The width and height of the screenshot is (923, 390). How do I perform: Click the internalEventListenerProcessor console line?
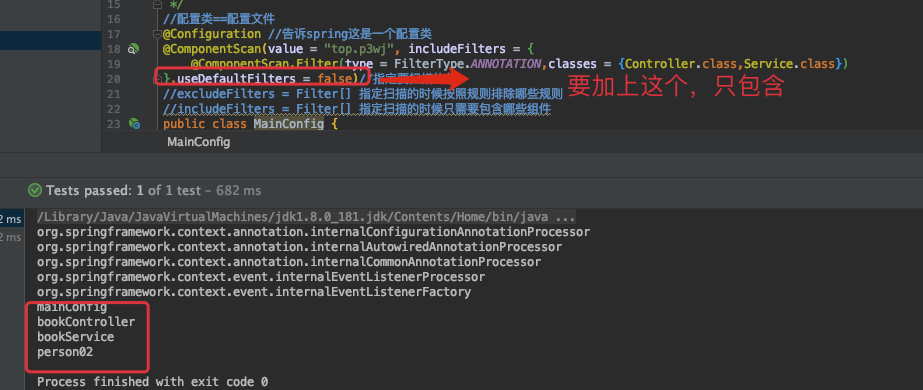(x=261, y=276)
